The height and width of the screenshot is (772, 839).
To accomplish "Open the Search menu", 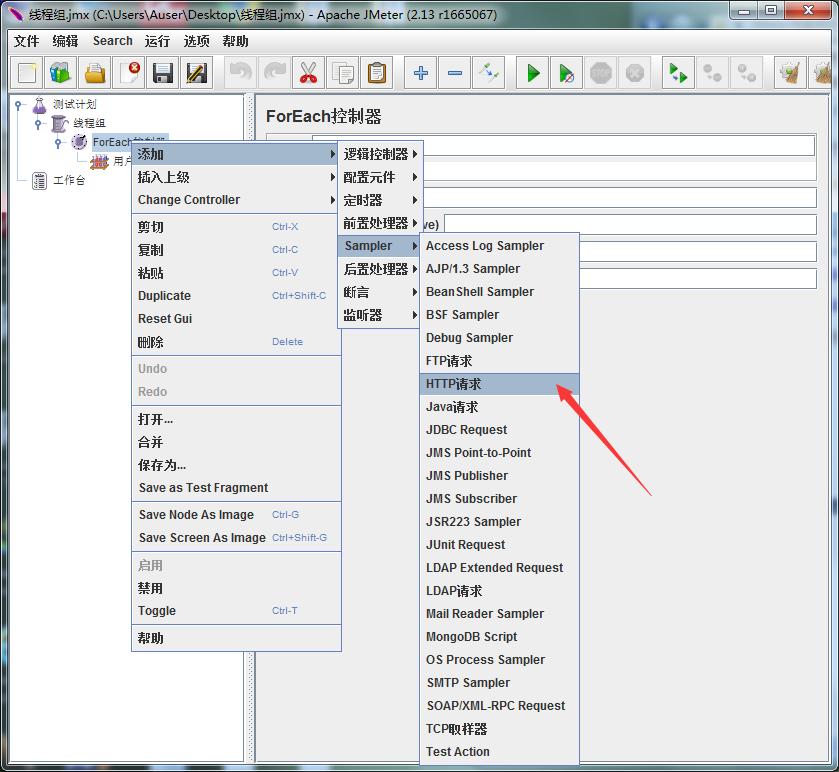I will pos(112,41).
